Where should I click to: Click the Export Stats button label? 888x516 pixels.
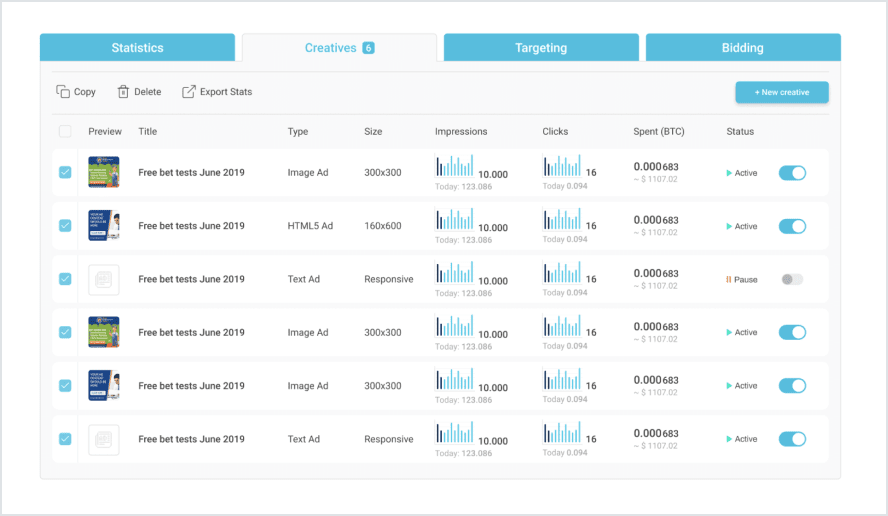click(x=226, y=92)
